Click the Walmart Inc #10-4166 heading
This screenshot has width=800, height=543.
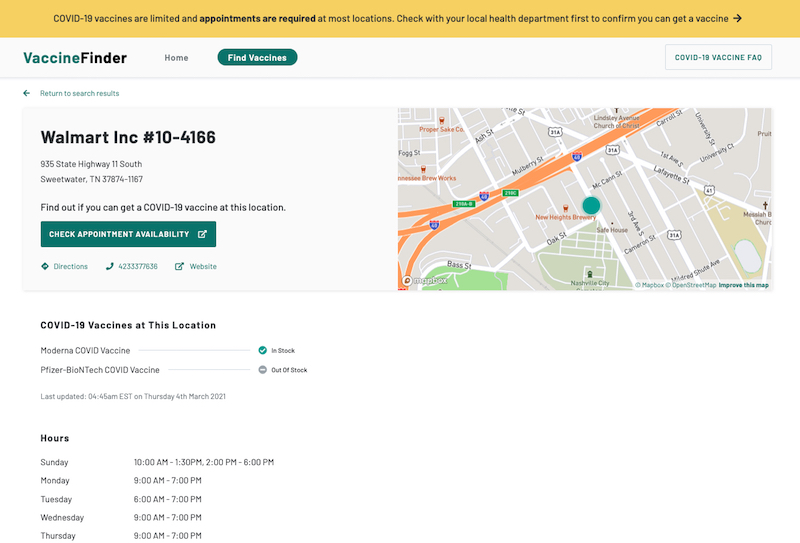pyautogui.click(x=128, y=137)
